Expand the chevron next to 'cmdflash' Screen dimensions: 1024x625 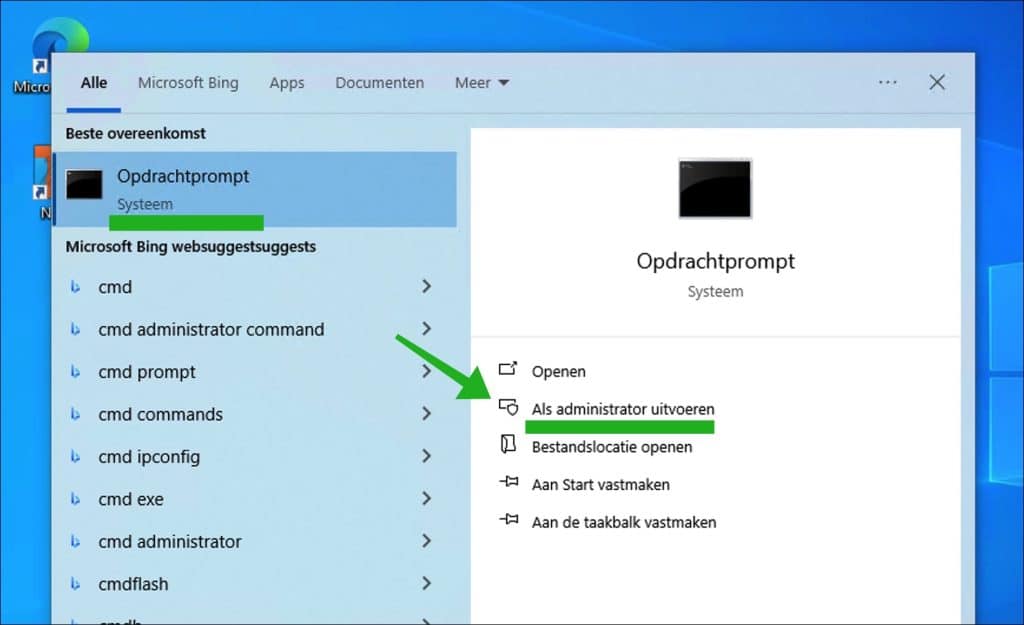pos(426,583)
